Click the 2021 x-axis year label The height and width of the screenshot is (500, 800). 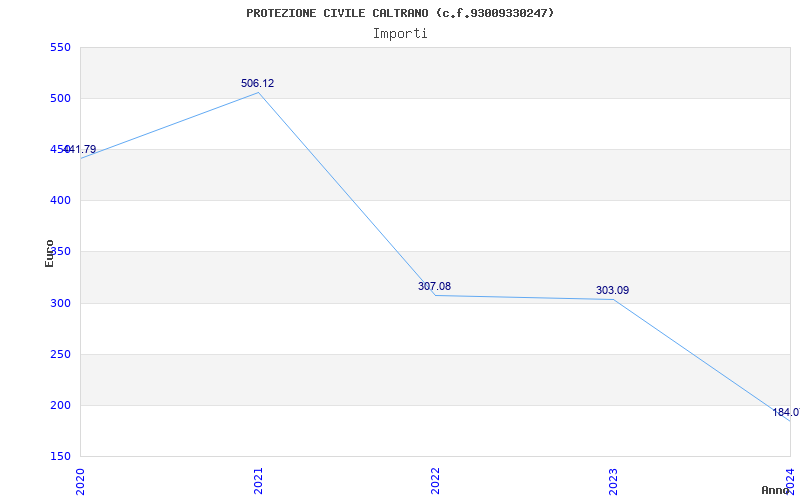tap(258, 480)
